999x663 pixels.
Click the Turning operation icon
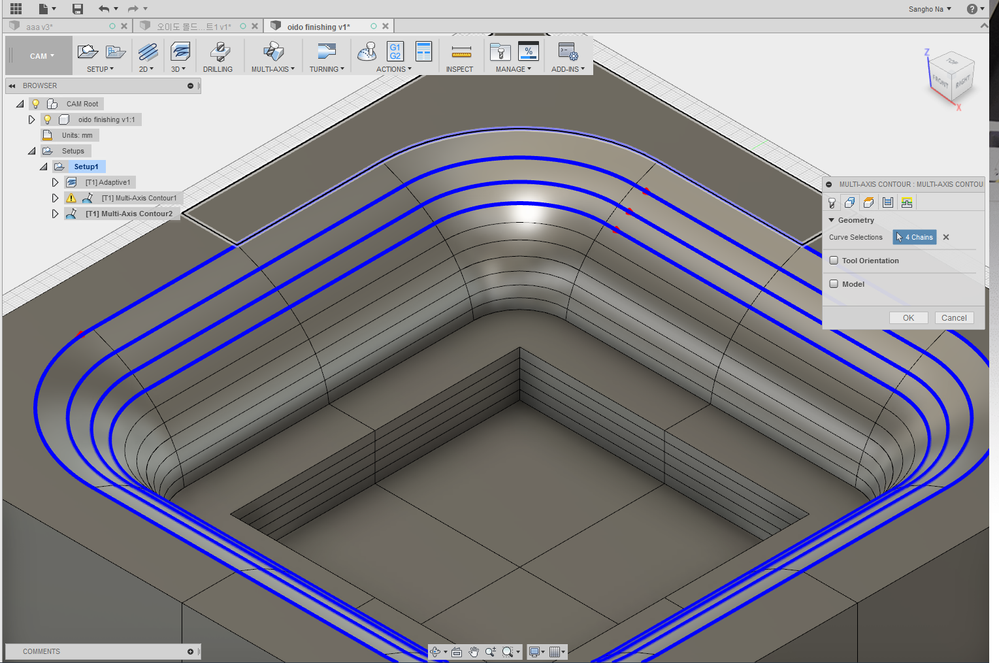326,52
